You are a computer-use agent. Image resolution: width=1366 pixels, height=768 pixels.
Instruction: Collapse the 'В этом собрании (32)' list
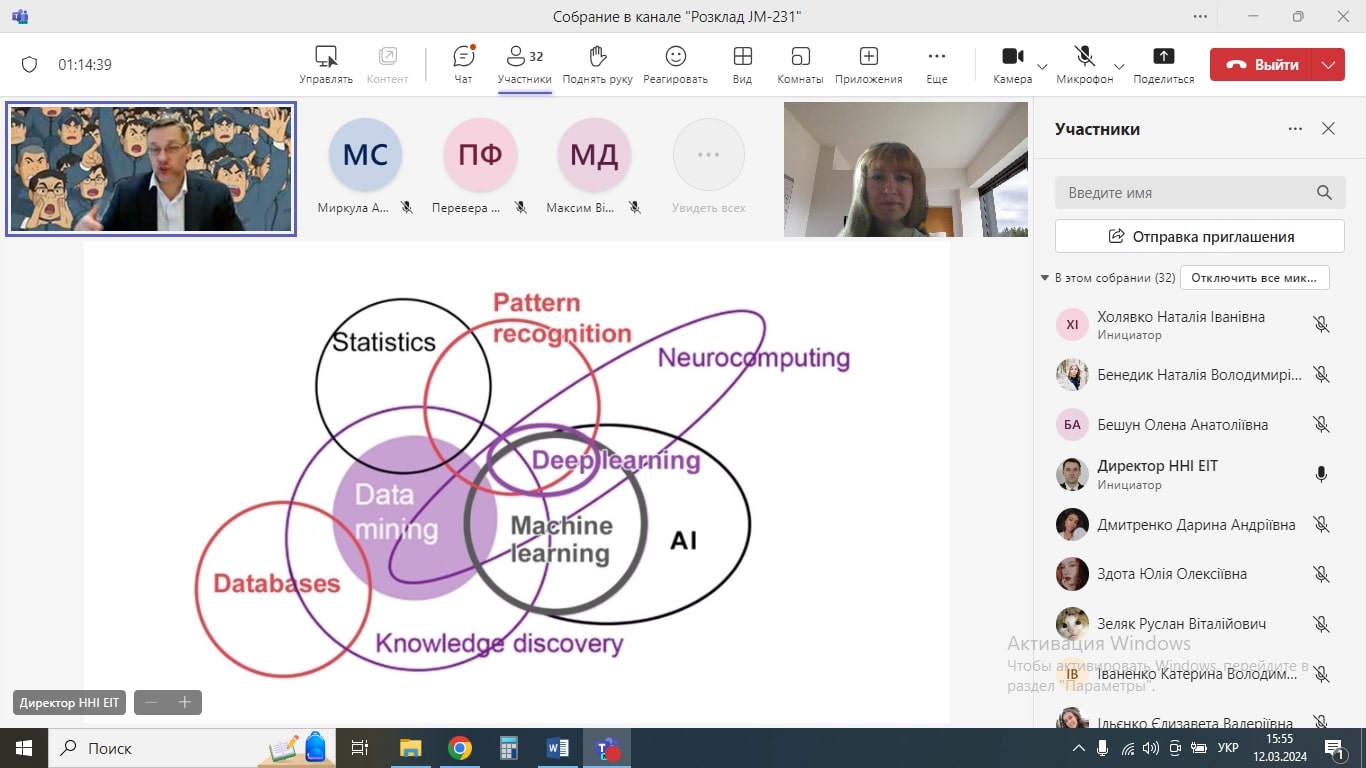pyautogui.click(x=1045, y=278)
